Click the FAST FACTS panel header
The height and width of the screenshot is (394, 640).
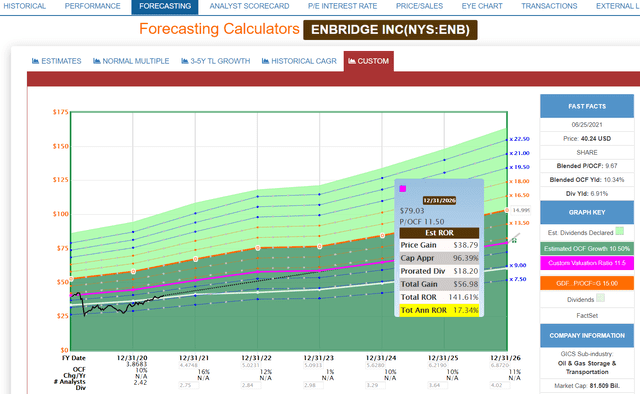[x=587, y=106]
